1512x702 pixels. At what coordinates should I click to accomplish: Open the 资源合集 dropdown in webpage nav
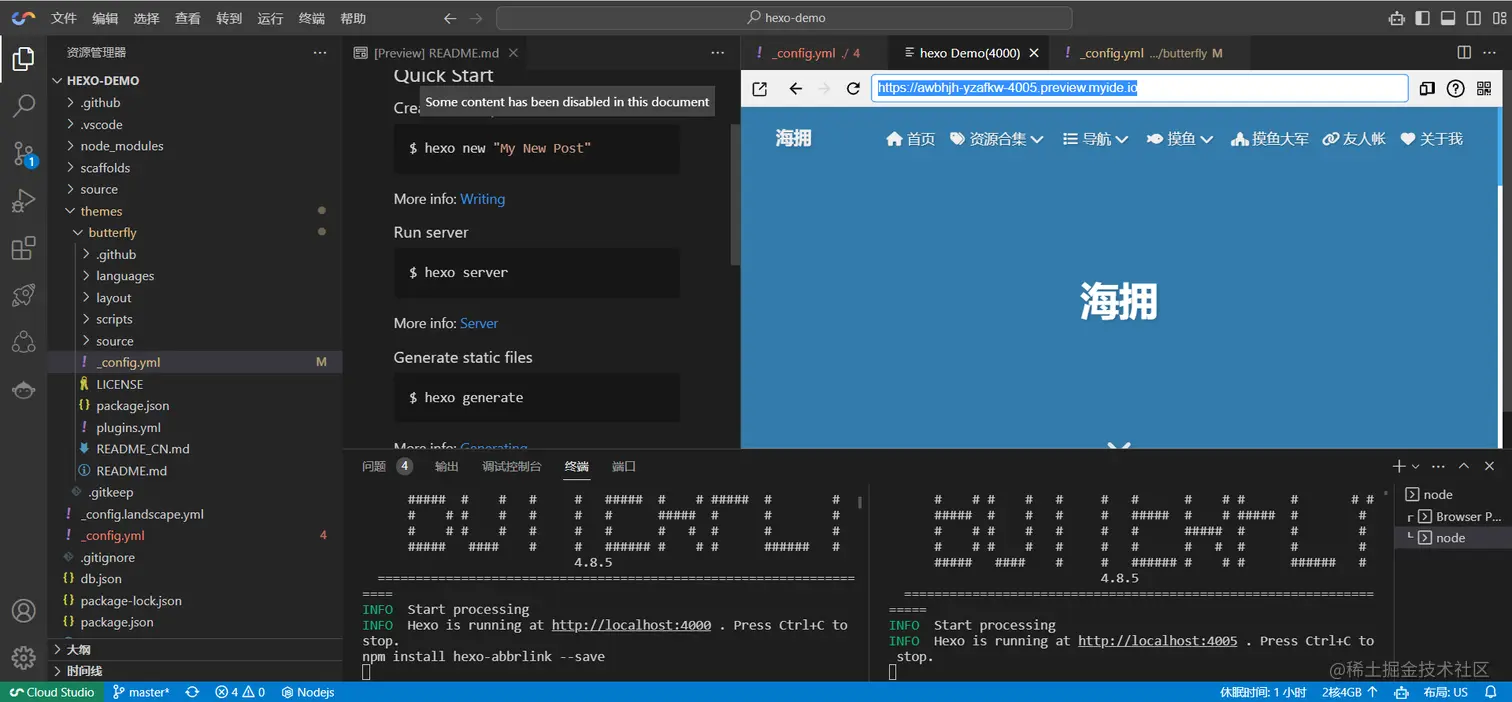coord(996,139)
